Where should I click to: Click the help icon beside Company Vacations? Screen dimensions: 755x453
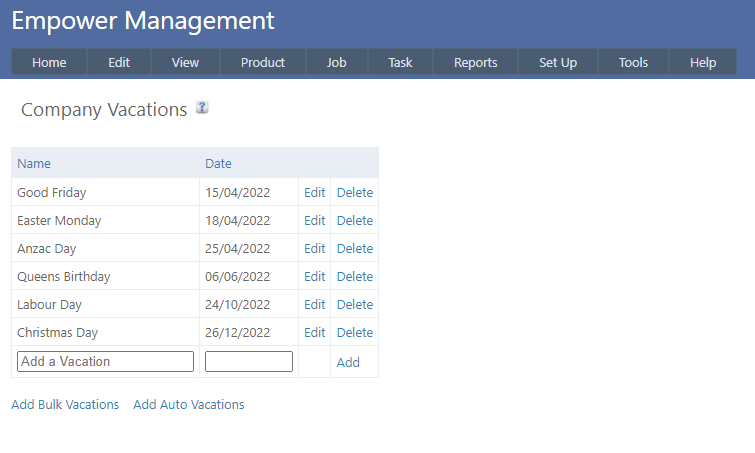pos(202,108)
